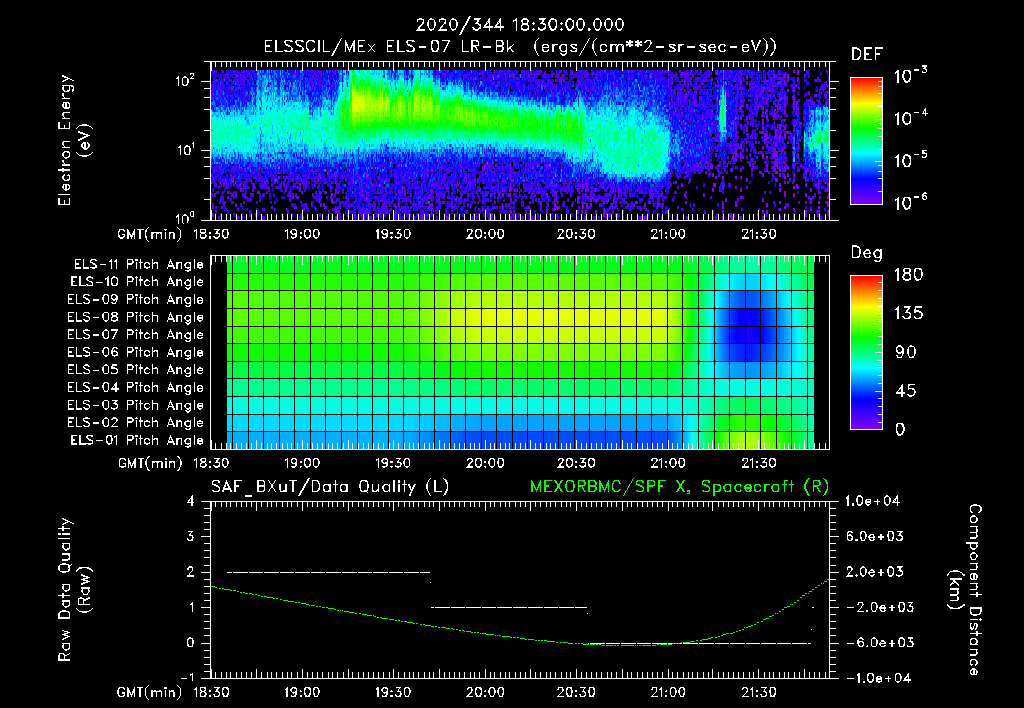1024x708 pixels.
Task: Click the ELS-03 Pitch Angle row label
Action: coord(135,406)
